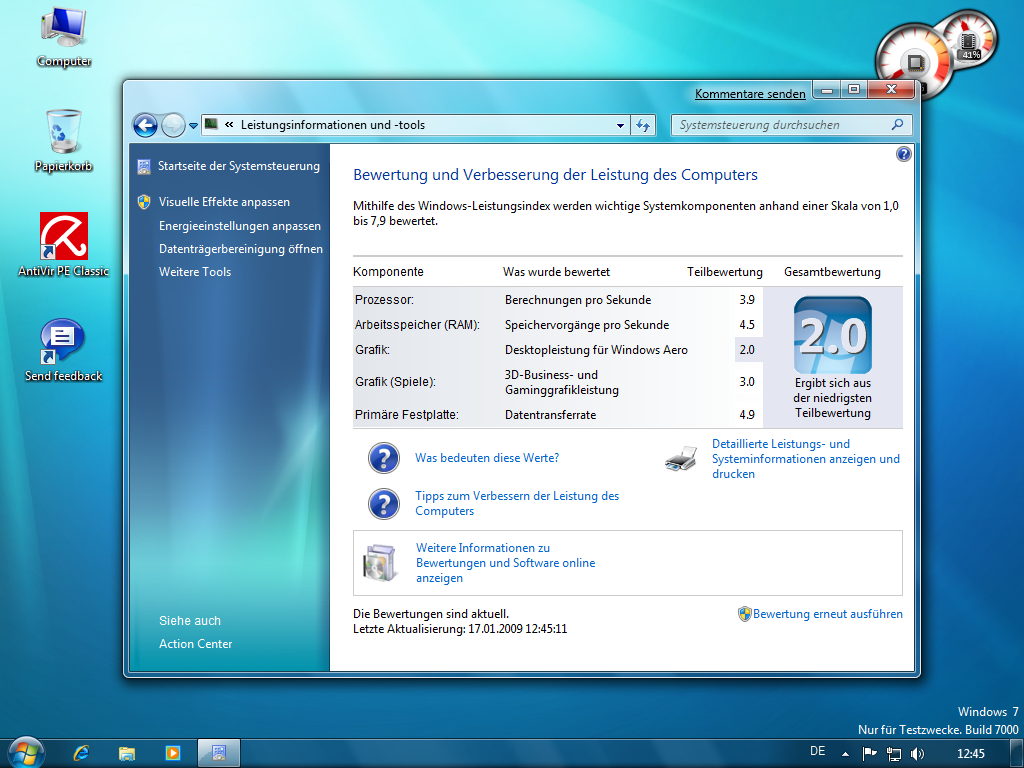Launch Internet Explorer from the taskbar

click(81, 753)
